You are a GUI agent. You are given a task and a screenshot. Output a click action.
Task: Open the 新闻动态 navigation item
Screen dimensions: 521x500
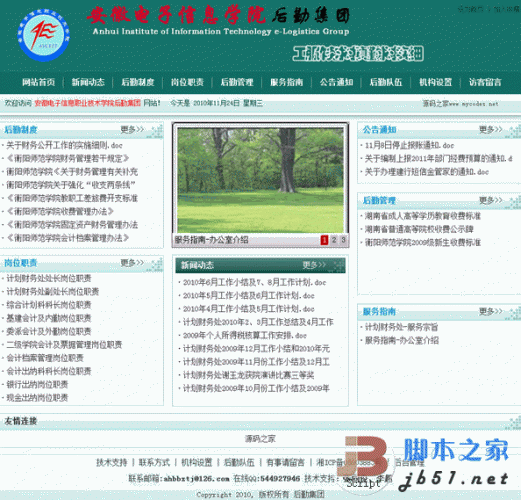88,82
